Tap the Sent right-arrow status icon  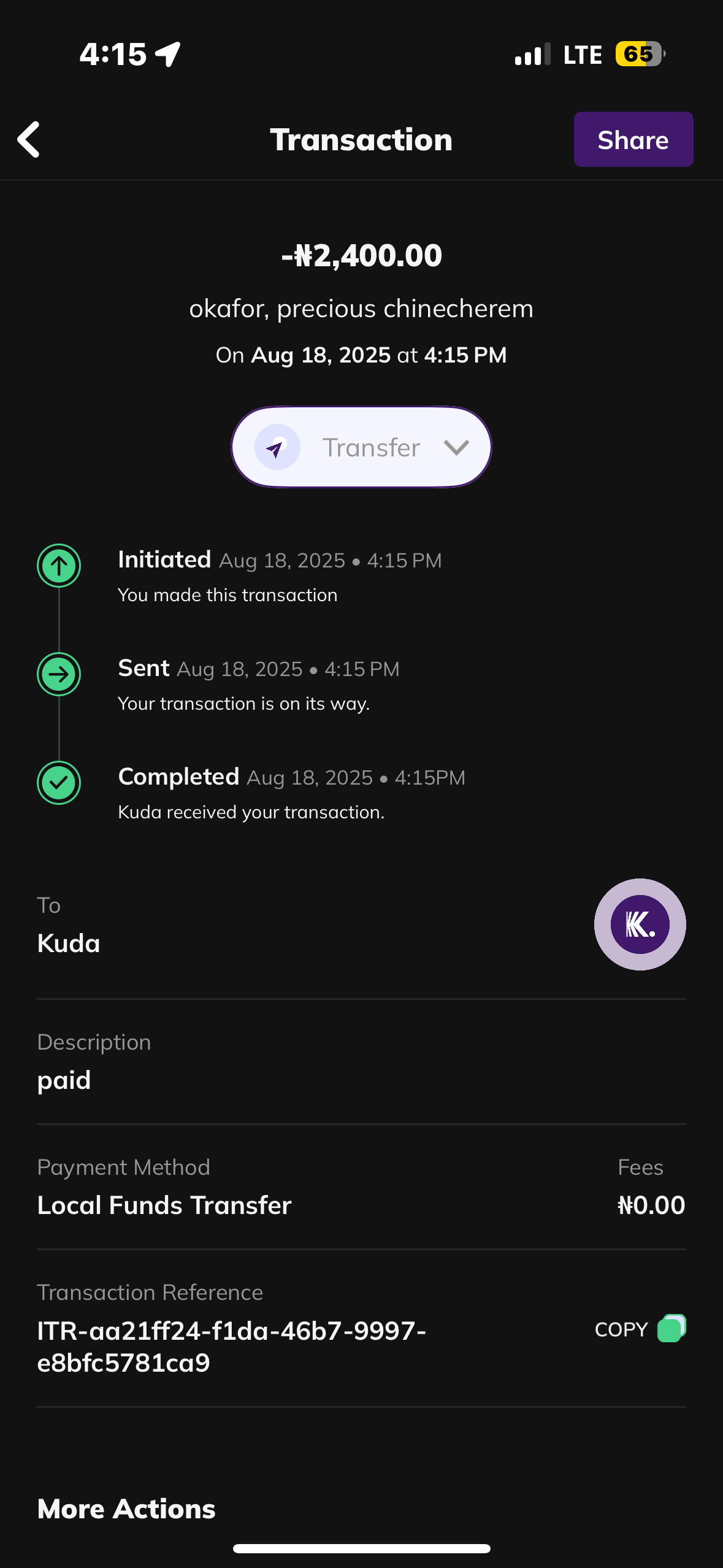[x=59, y=674]
